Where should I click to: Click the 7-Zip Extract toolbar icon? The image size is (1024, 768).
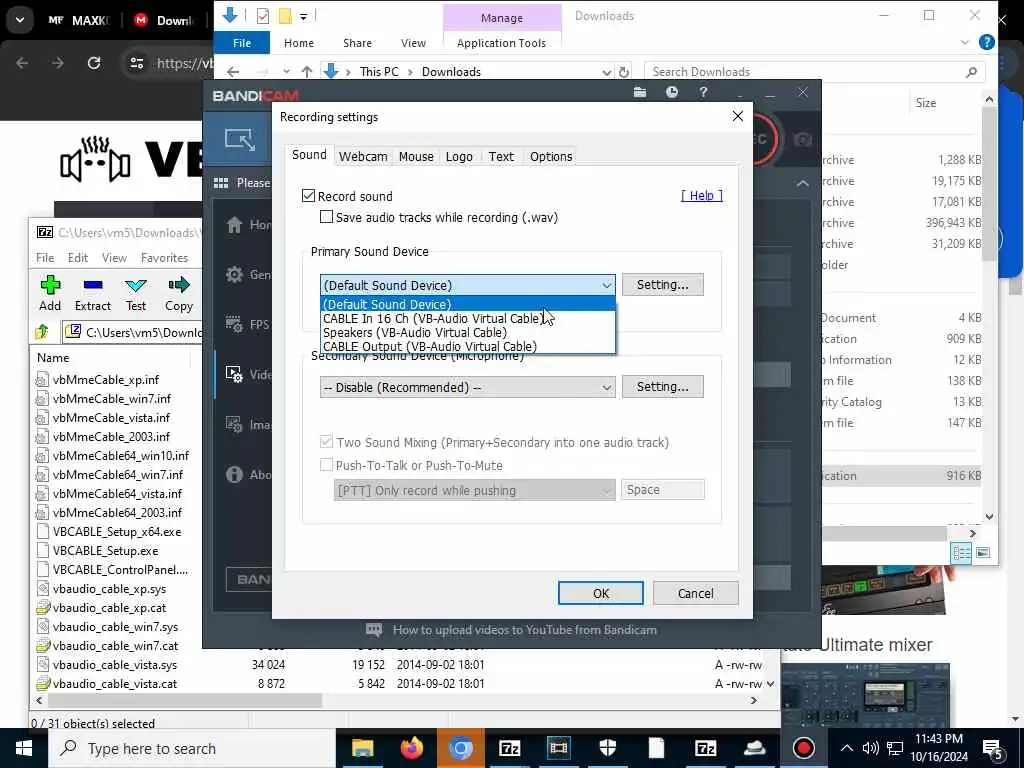coord(93,285)
